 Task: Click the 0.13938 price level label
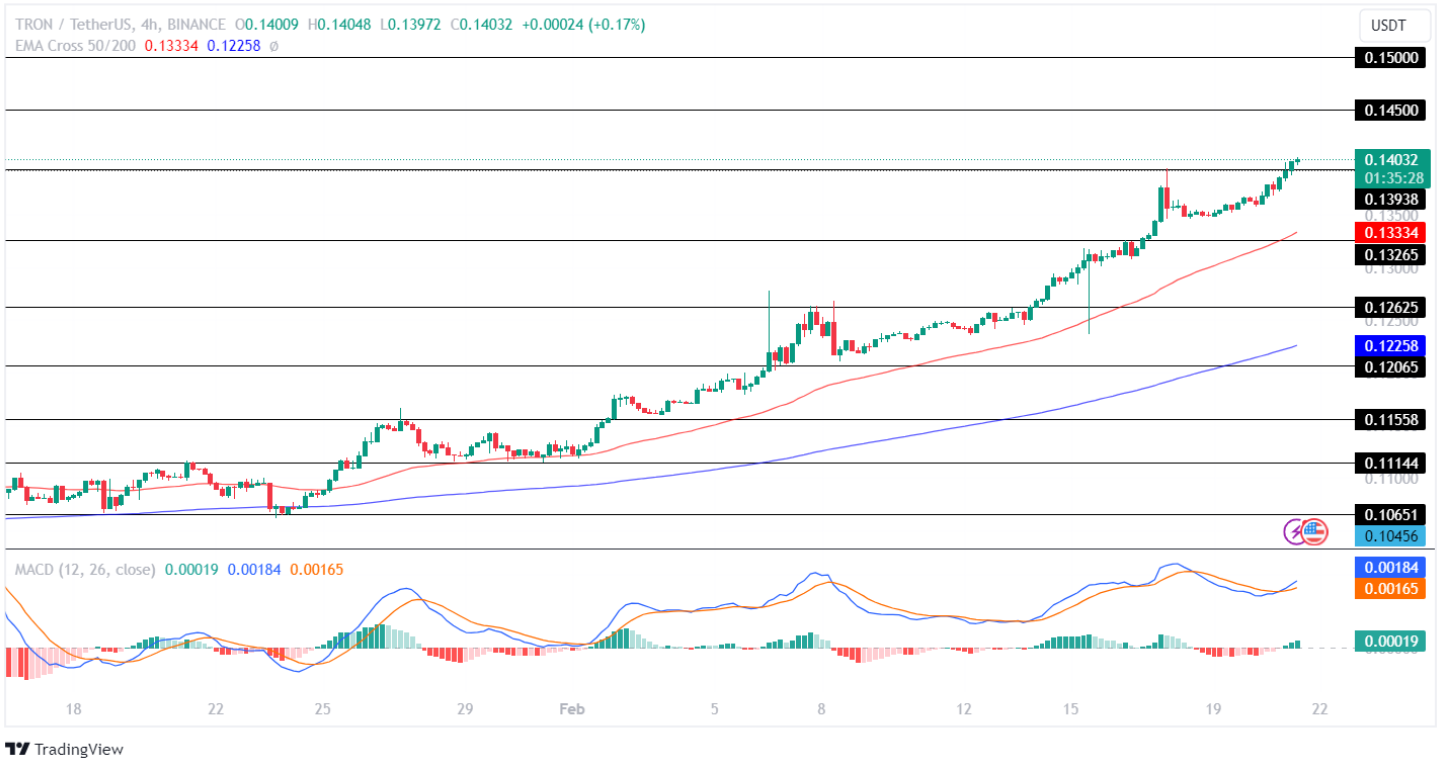click(1392, 199)
